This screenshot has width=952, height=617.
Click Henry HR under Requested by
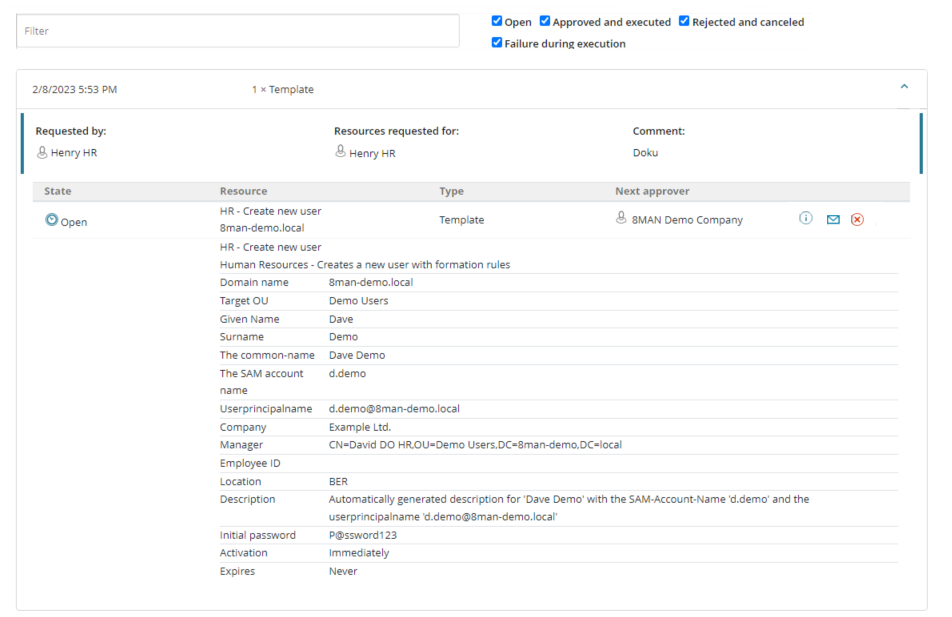click(x=74, y=153)
